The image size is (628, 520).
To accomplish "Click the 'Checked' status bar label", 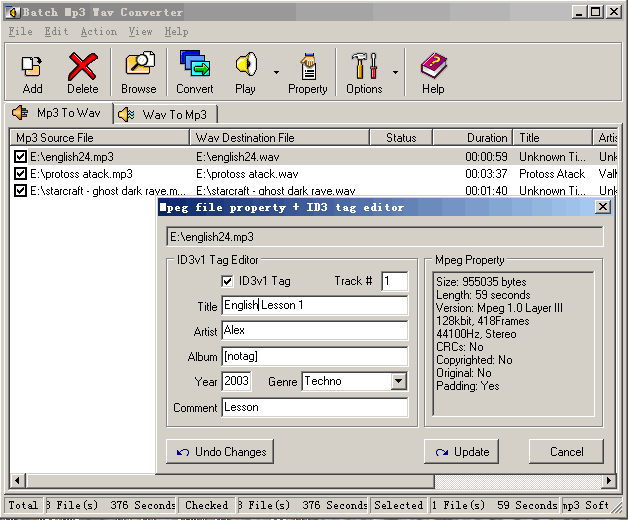I will [x=207, y=505].
